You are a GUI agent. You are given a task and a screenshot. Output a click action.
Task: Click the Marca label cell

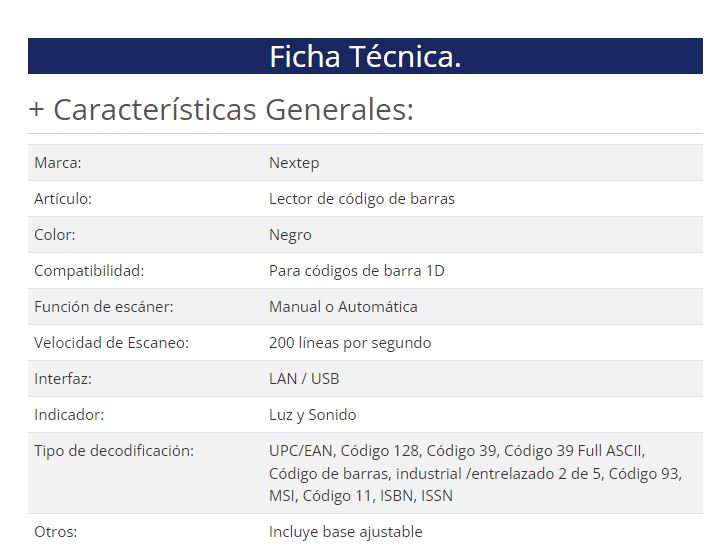(58, 162)
